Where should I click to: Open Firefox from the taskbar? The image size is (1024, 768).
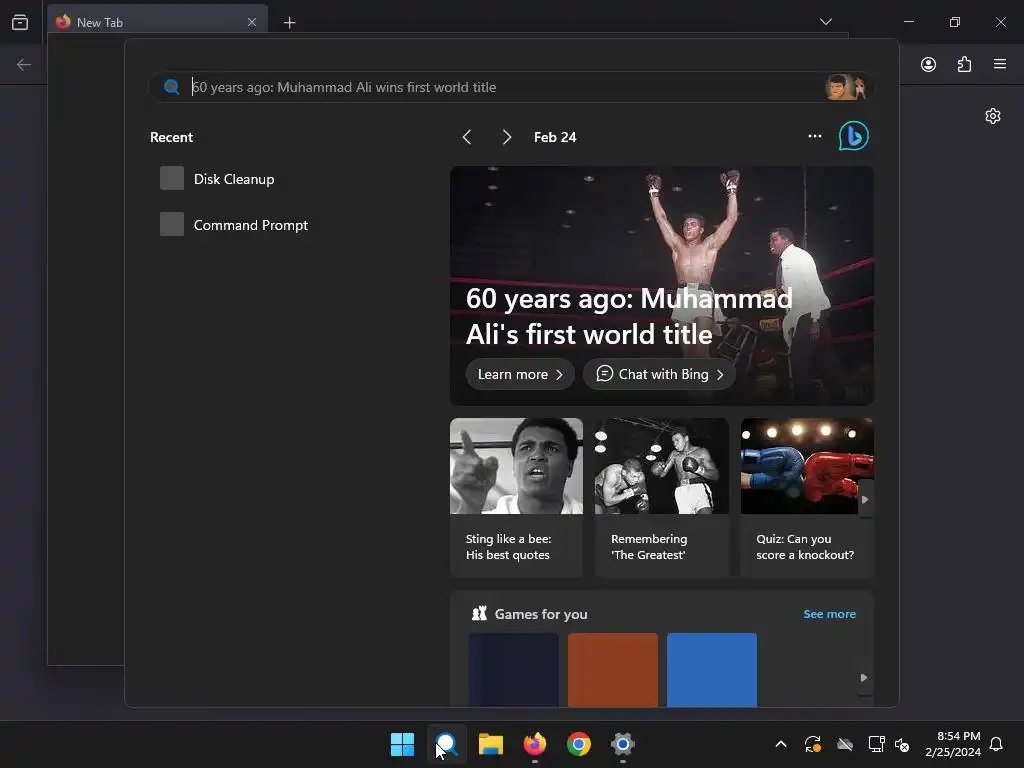[535, 744]
